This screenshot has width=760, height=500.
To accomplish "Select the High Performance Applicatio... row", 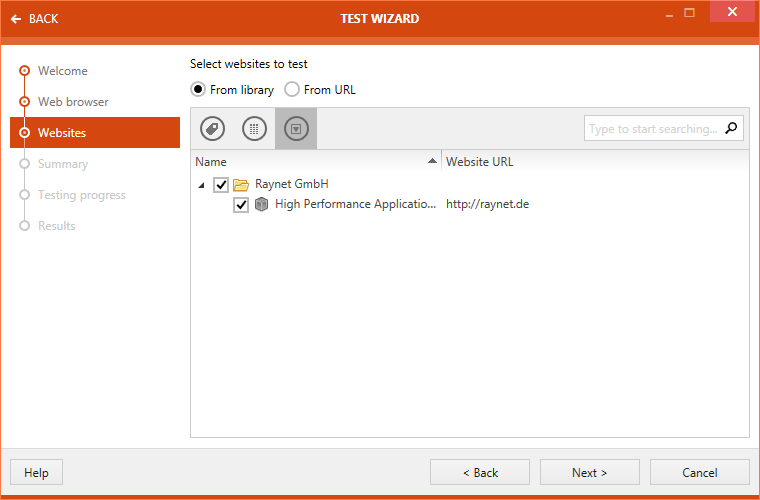I will (470, 204).
